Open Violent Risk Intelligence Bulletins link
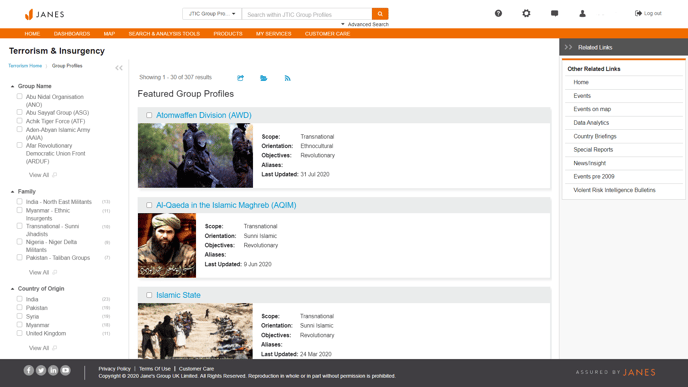 click(x=614, y=190)
